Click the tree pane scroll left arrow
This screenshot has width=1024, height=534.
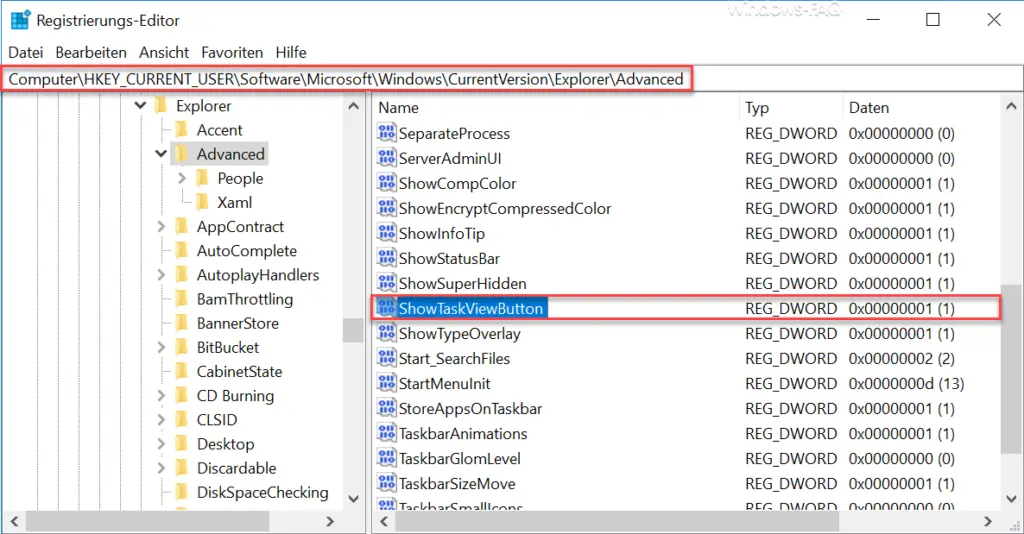(14, 521)
